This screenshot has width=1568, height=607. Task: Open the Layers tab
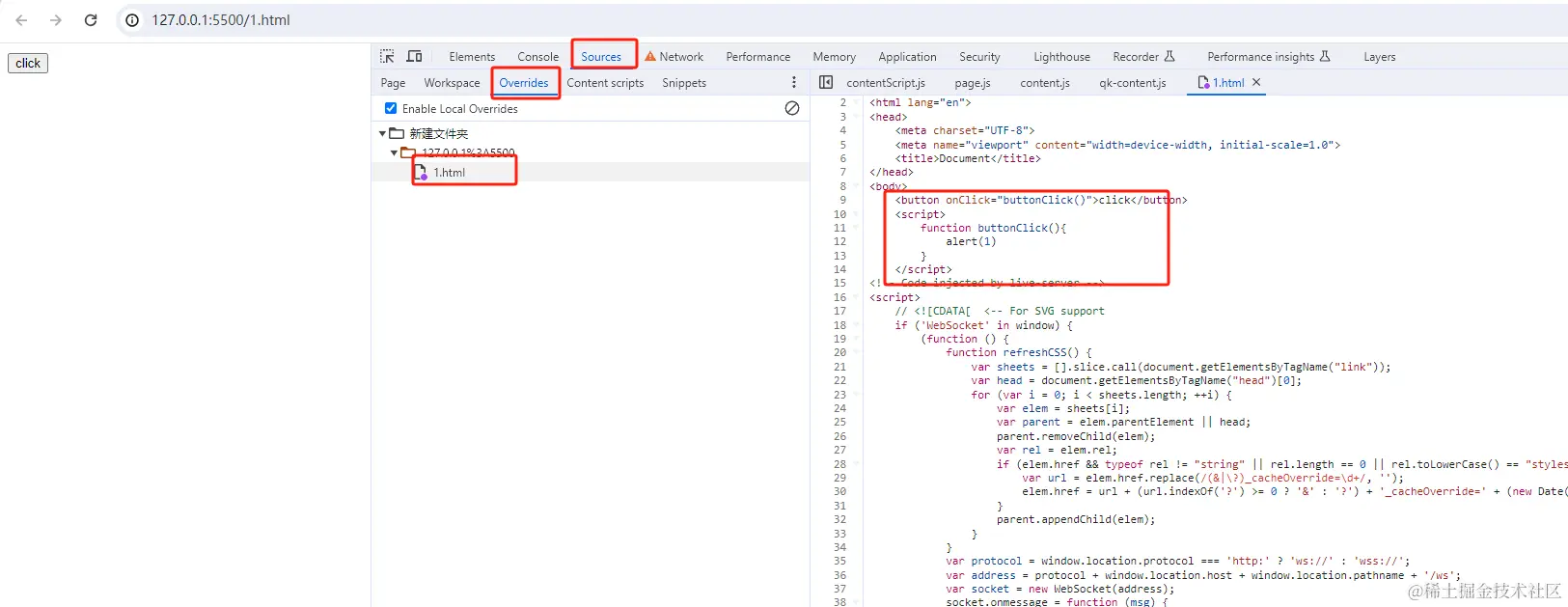[x=1379, y=57]
